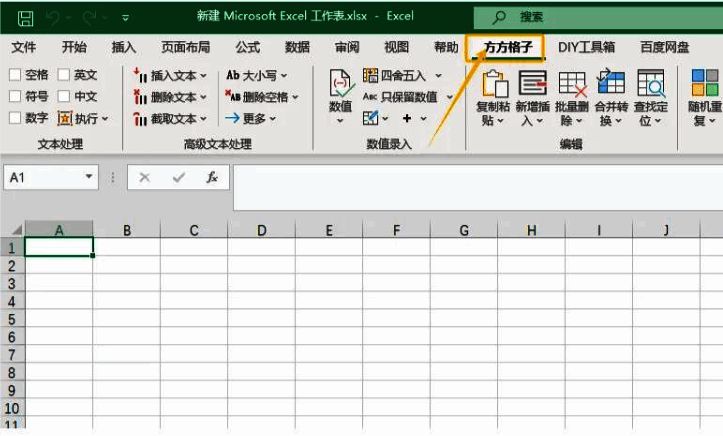Switch to the 帮助 ribbon tab

pos(446,47)
